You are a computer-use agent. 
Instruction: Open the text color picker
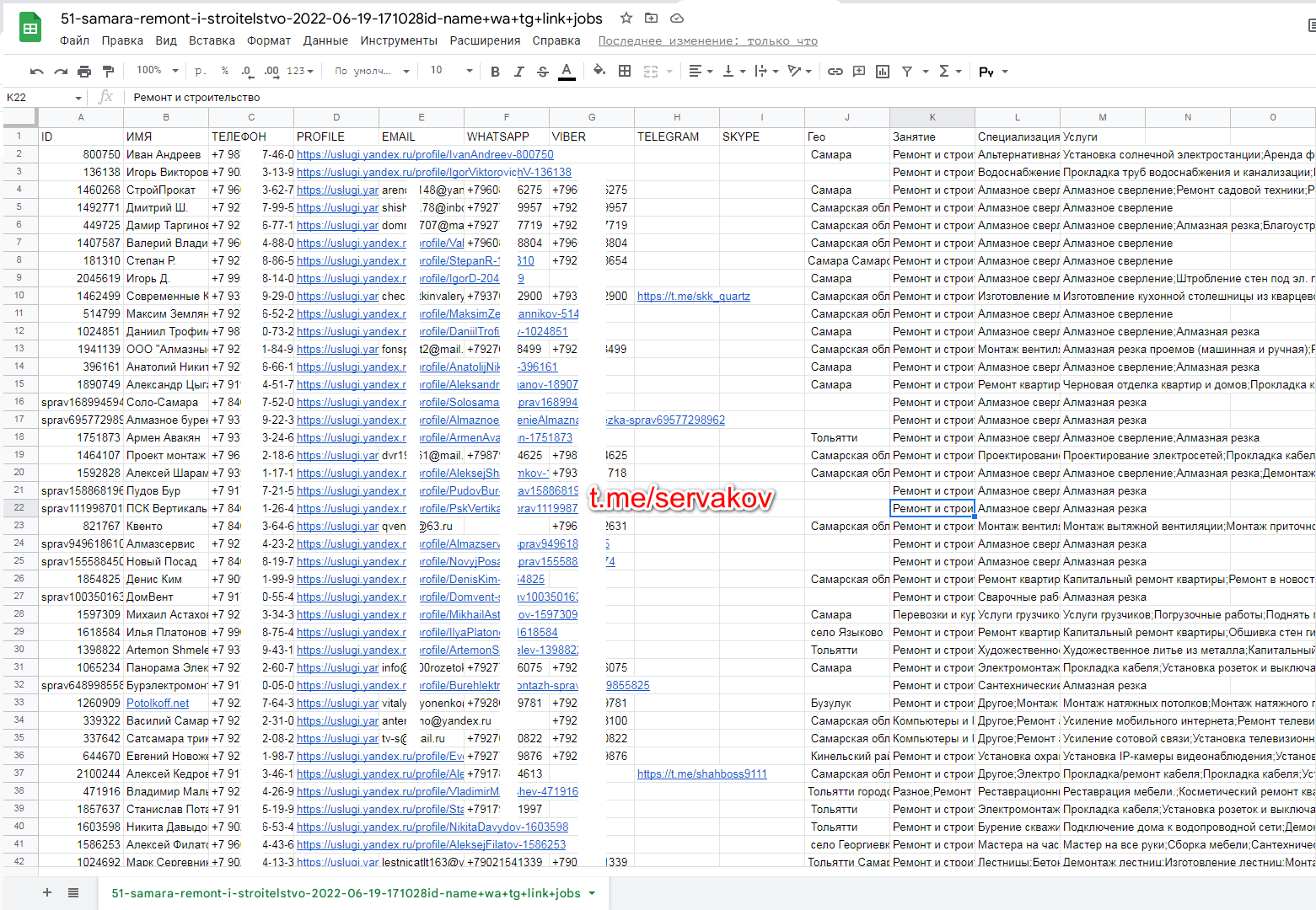point(567,72)
